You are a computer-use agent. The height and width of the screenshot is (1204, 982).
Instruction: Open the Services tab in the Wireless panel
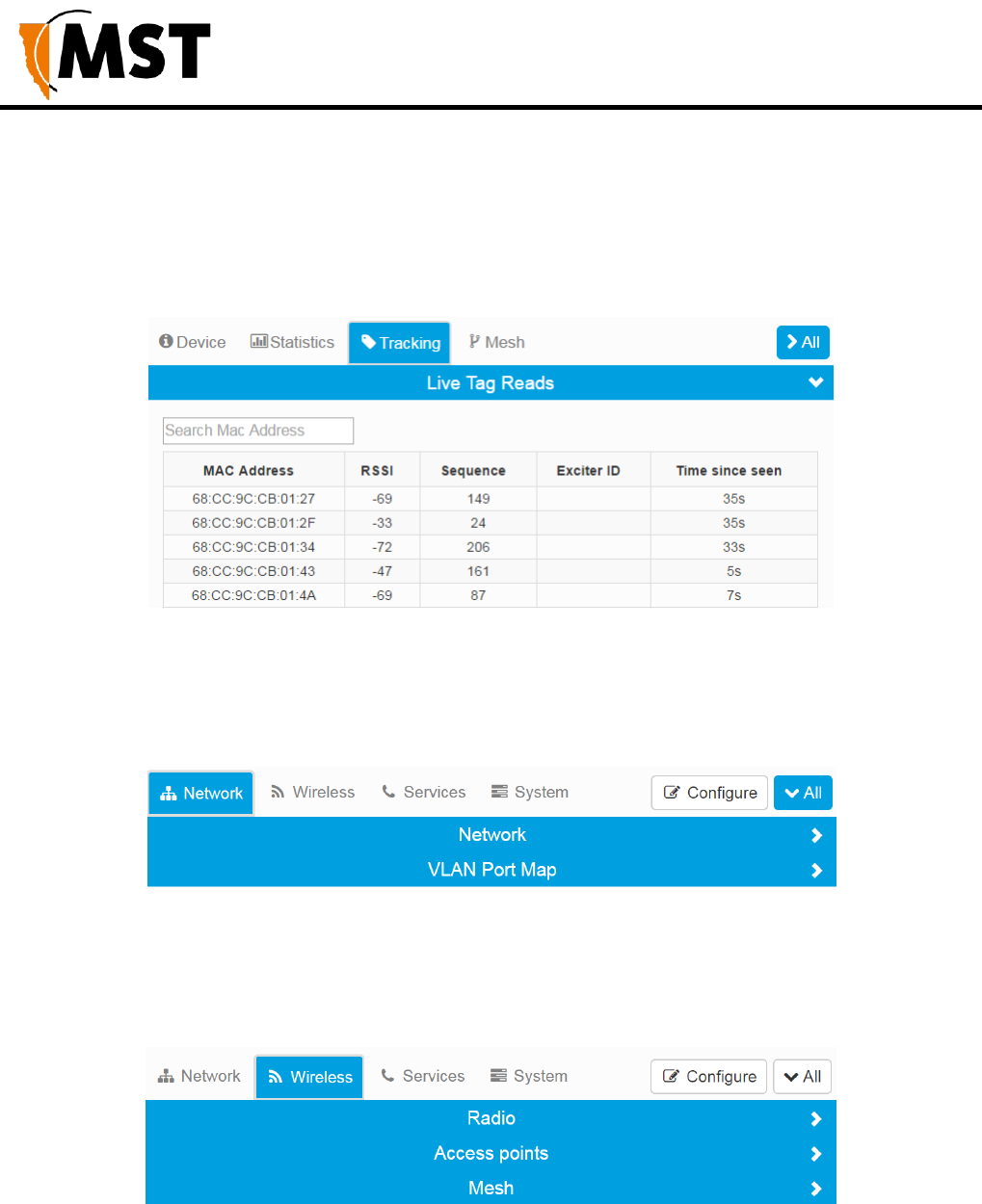pyautogui.click(x=422, y=1076)
